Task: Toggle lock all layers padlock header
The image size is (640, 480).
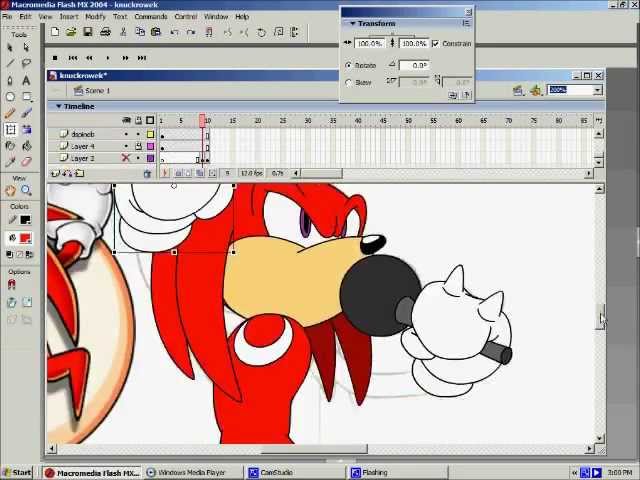Action: point(138,120)
